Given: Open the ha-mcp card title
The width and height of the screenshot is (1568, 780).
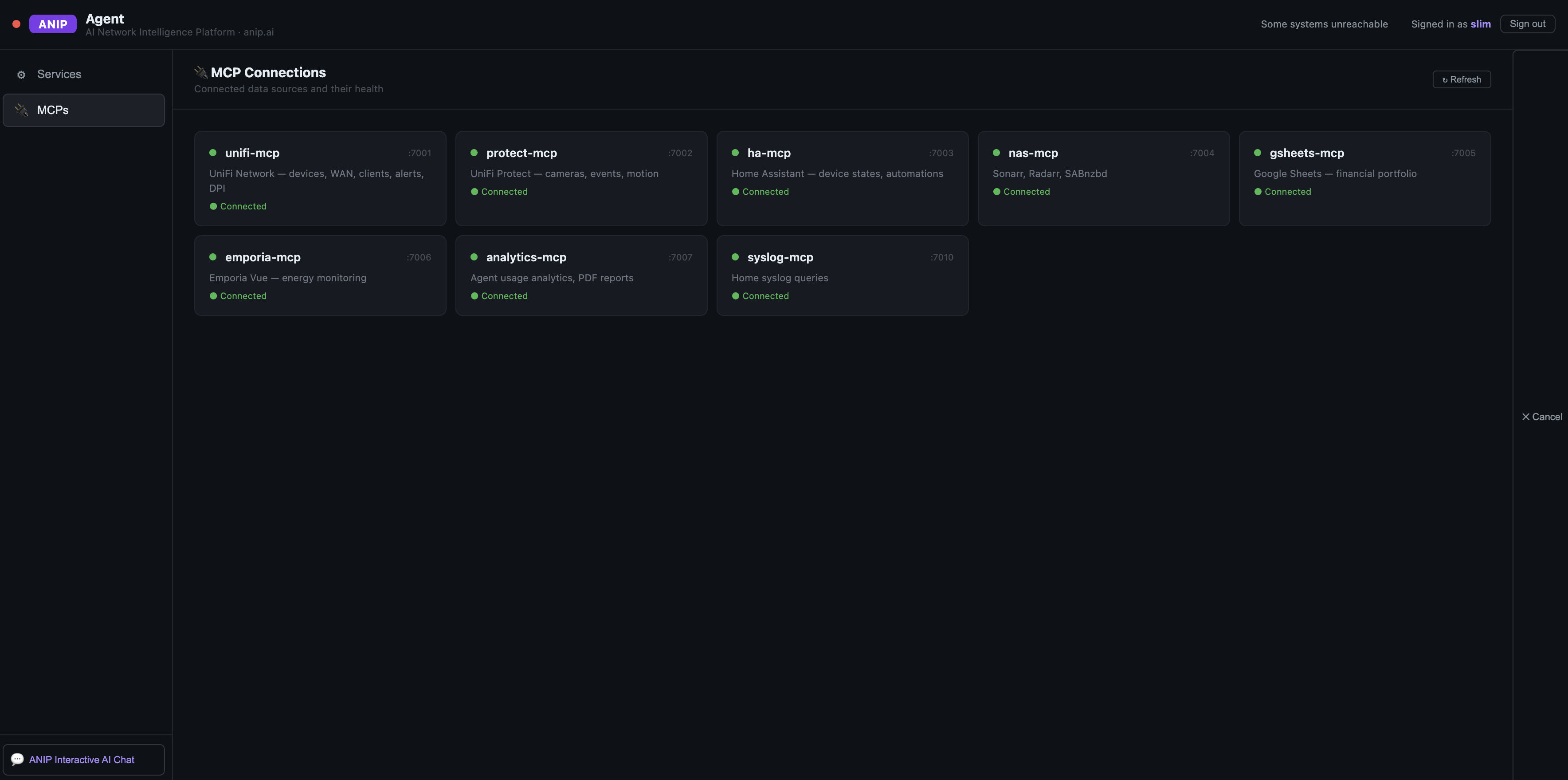Looking at the screenshot, I should tap(769, 153).
